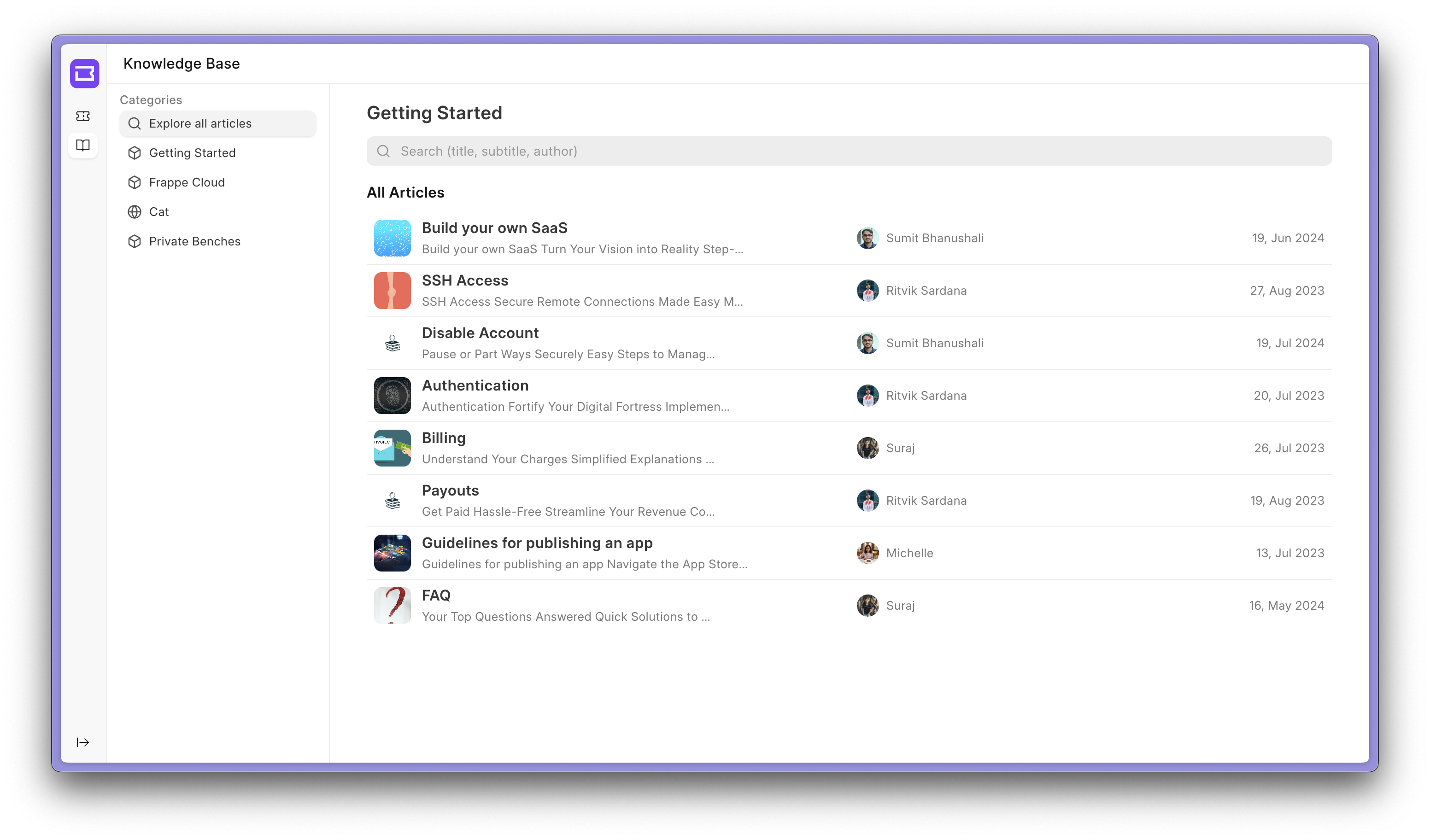This screenshot has height=840, width=1430.
Task: Click the Frappe Cloud category icon
Action: [x=134, y=182]
